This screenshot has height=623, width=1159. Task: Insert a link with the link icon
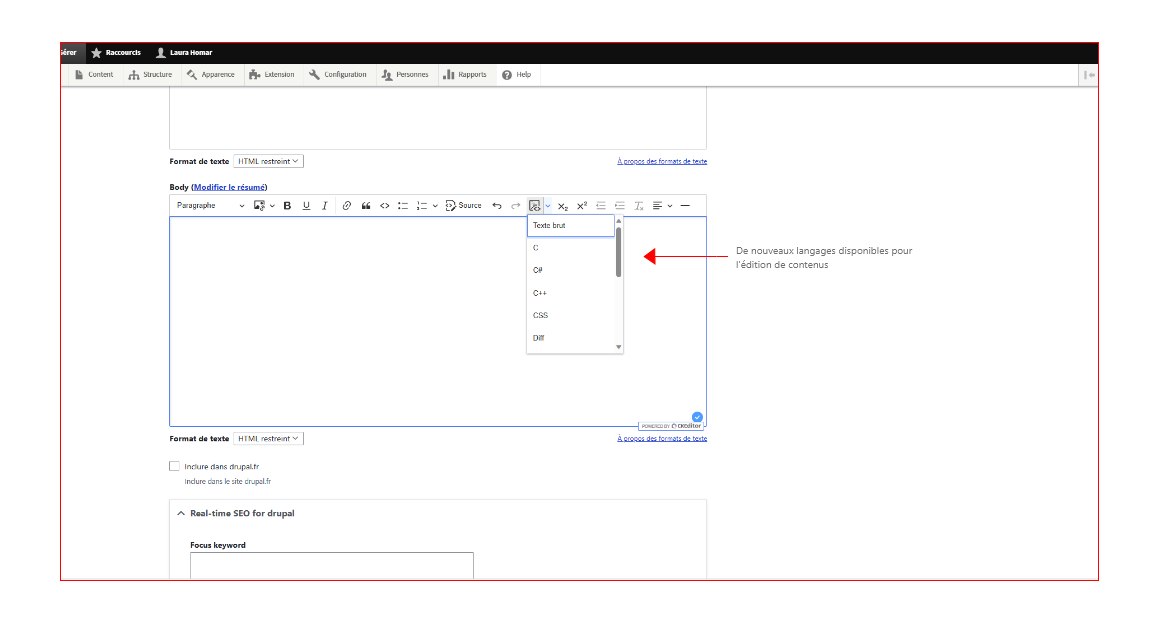pos(347,206)
